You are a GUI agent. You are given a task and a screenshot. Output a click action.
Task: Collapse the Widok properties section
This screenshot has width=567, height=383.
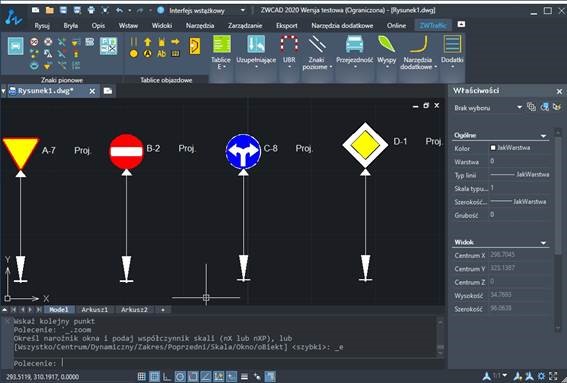(x=543, y=243)
